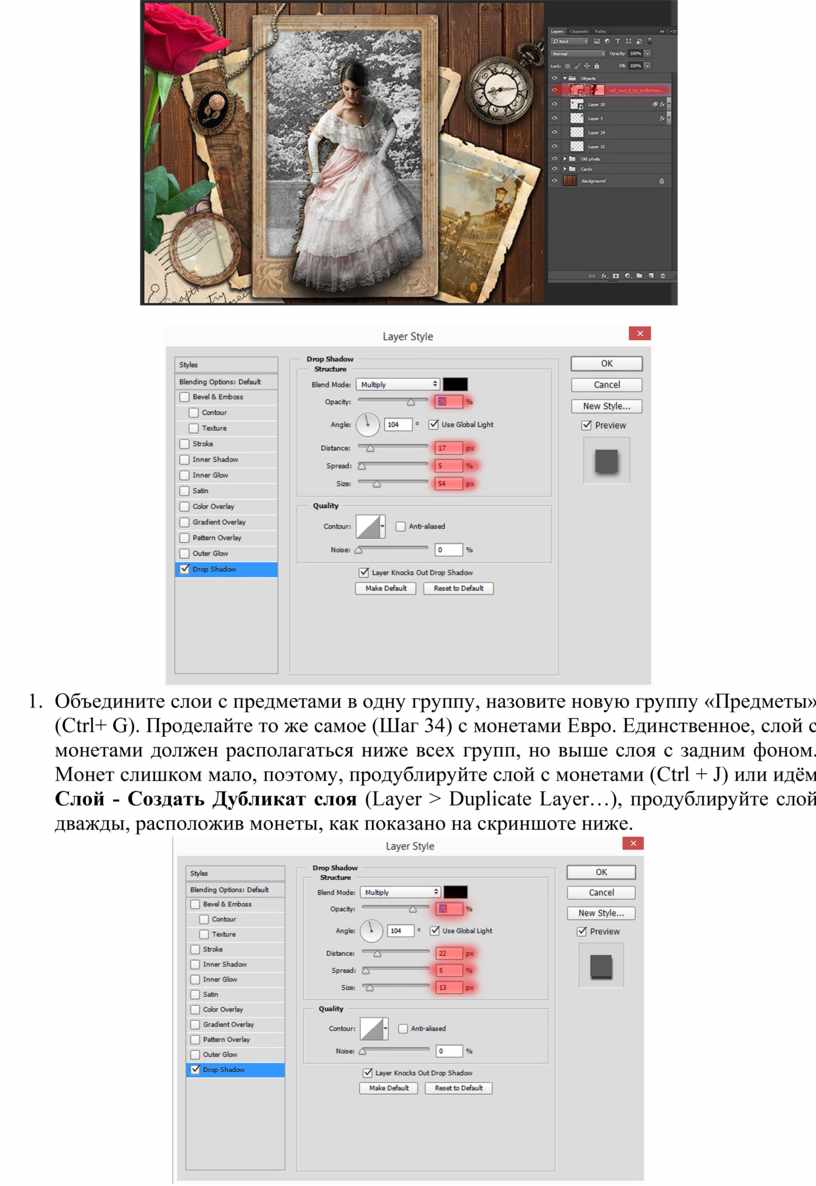Open the Contour picker in the lower dialog
The width and height of the screenshot is (816, 1186).
[374, 1028]
